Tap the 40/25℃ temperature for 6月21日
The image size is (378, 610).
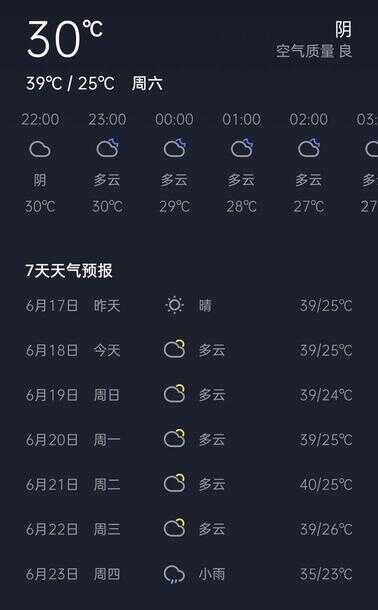[326, 484]
